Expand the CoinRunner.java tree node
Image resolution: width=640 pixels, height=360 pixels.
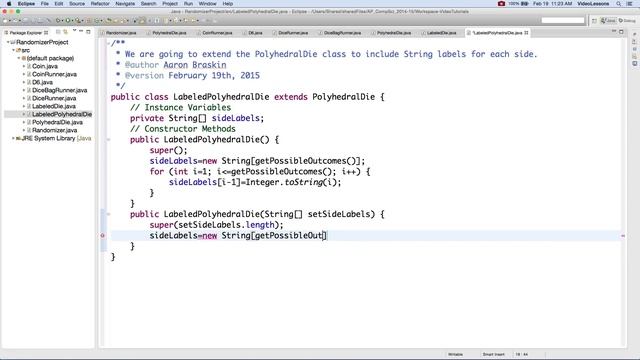click(x=24, y=74)
